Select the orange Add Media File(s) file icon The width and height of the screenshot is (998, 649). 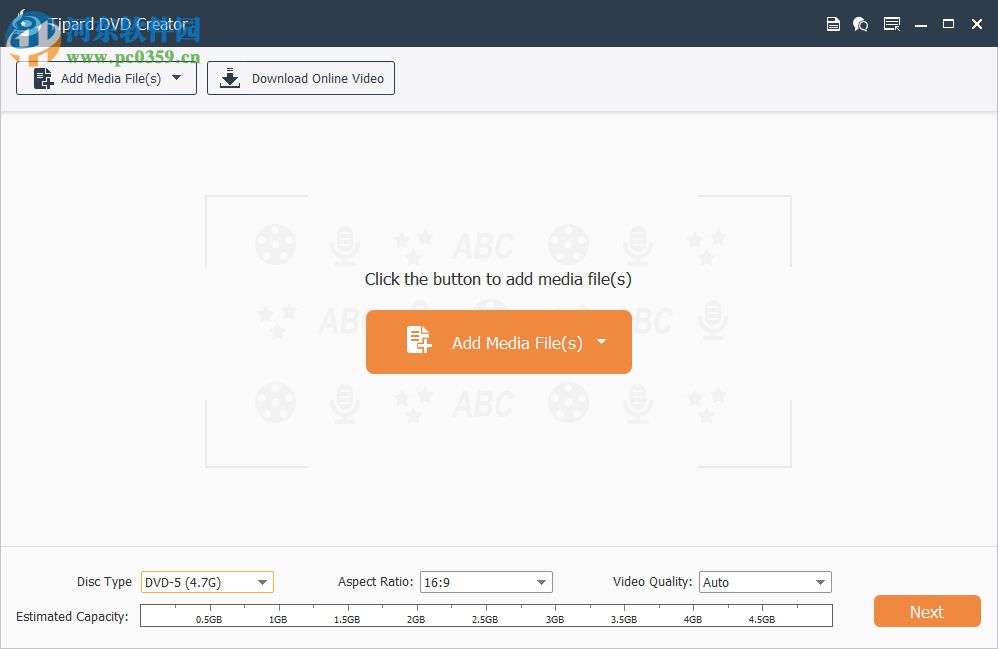pos(417,341)
